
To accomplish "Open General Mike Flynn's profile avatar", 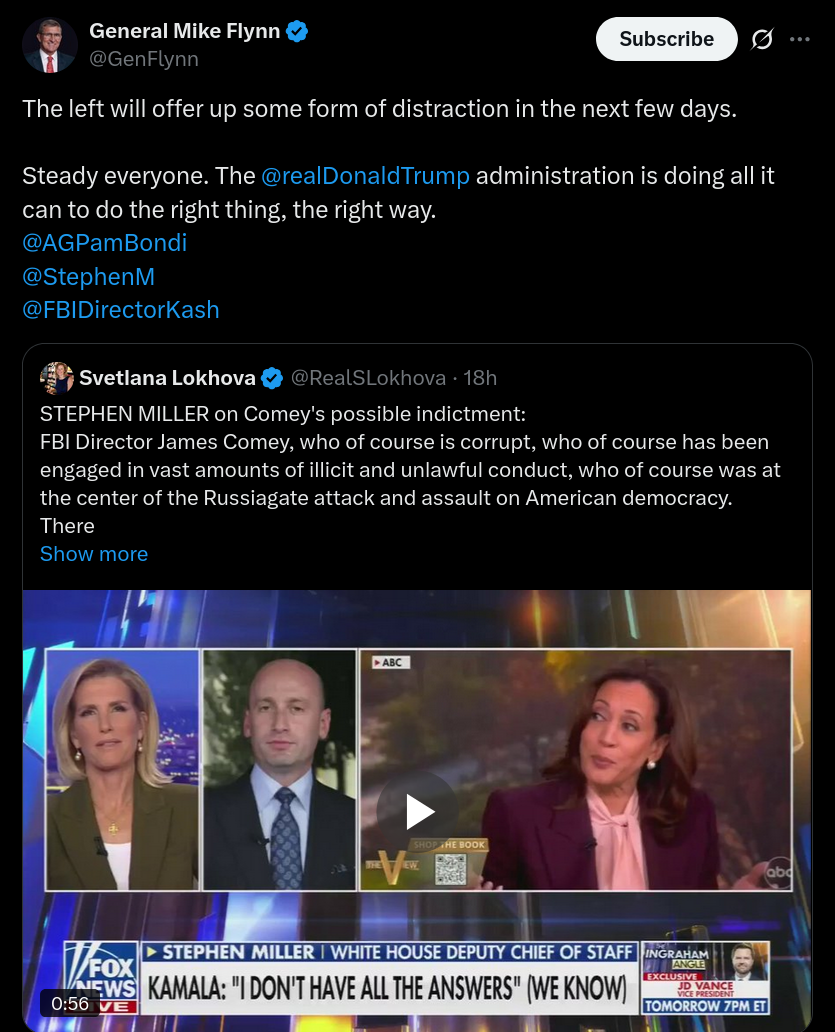I will point(50,45).
